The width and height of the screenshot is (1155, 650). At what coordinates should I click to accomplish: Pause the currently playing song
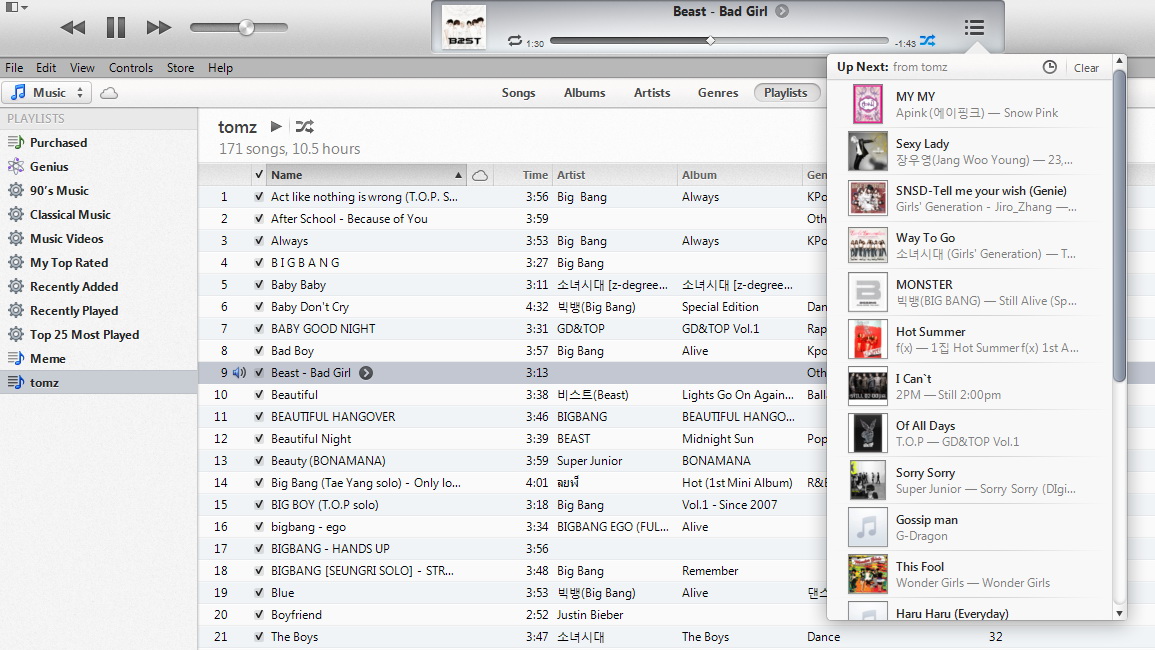click(x=116, y=28)
